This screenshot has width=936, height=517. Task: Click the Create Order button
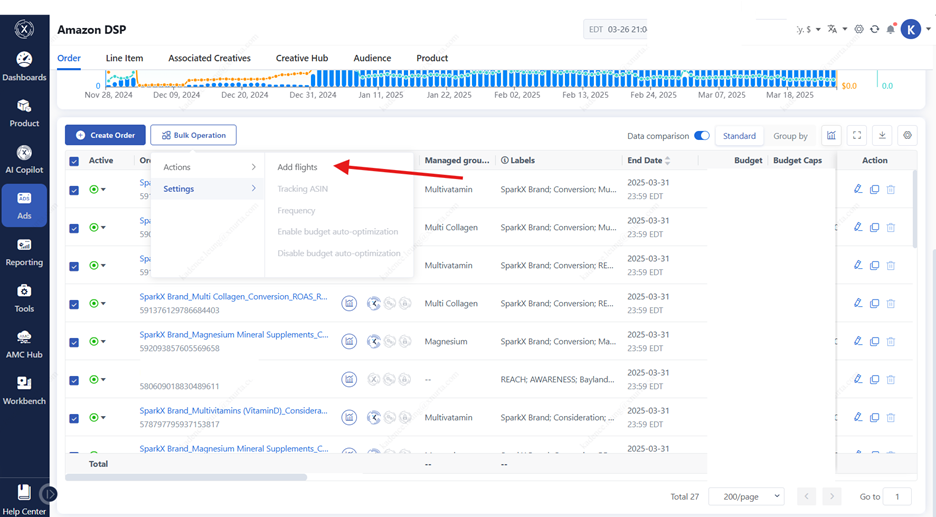[105, 135]
